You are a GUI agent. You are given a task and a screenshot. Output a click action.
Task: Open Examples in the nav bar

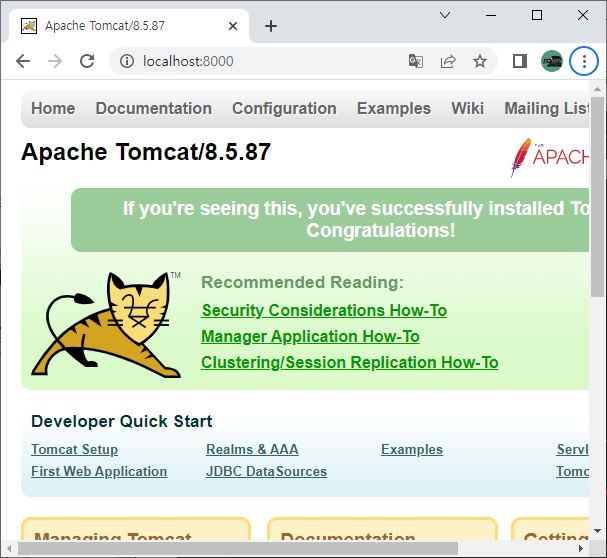[394, 108]
